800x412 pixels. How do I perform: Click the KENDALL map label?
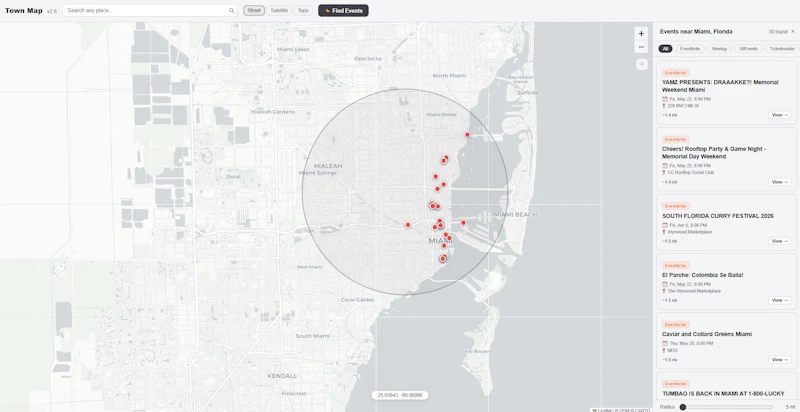[282, 376]
